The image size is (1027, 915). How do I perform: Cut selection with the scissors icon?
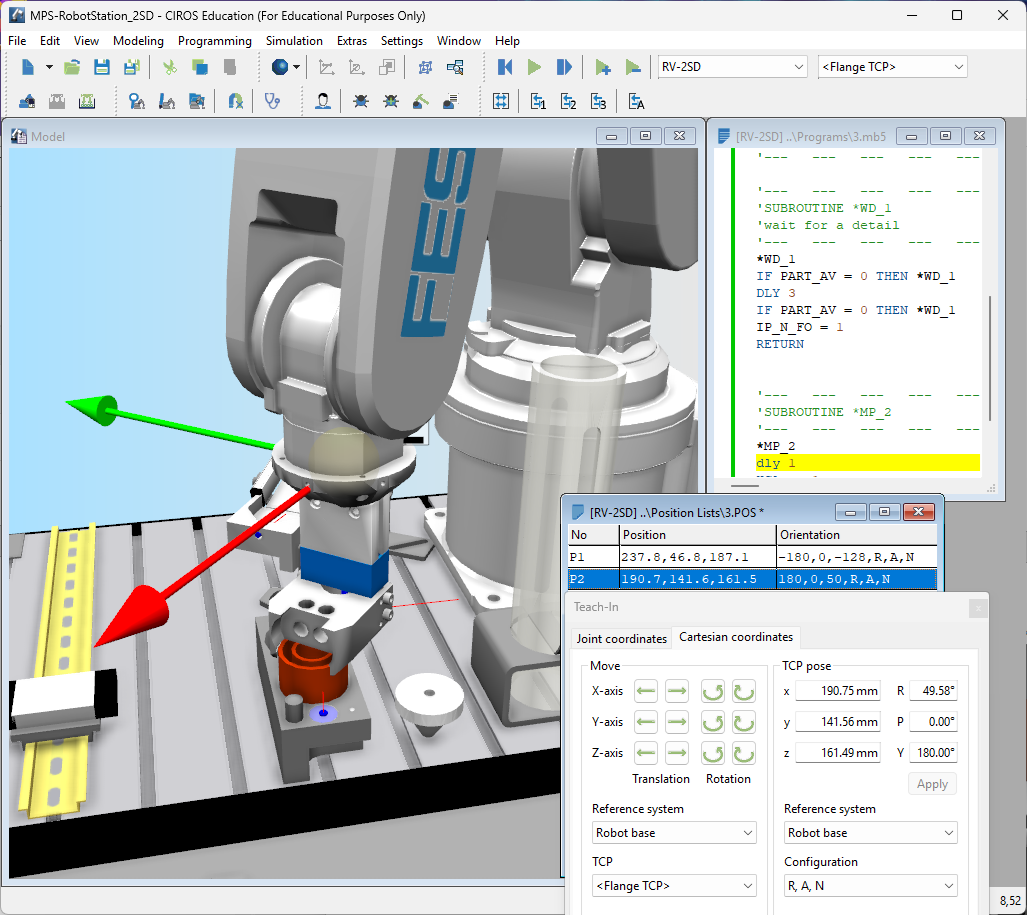[170, 67]
